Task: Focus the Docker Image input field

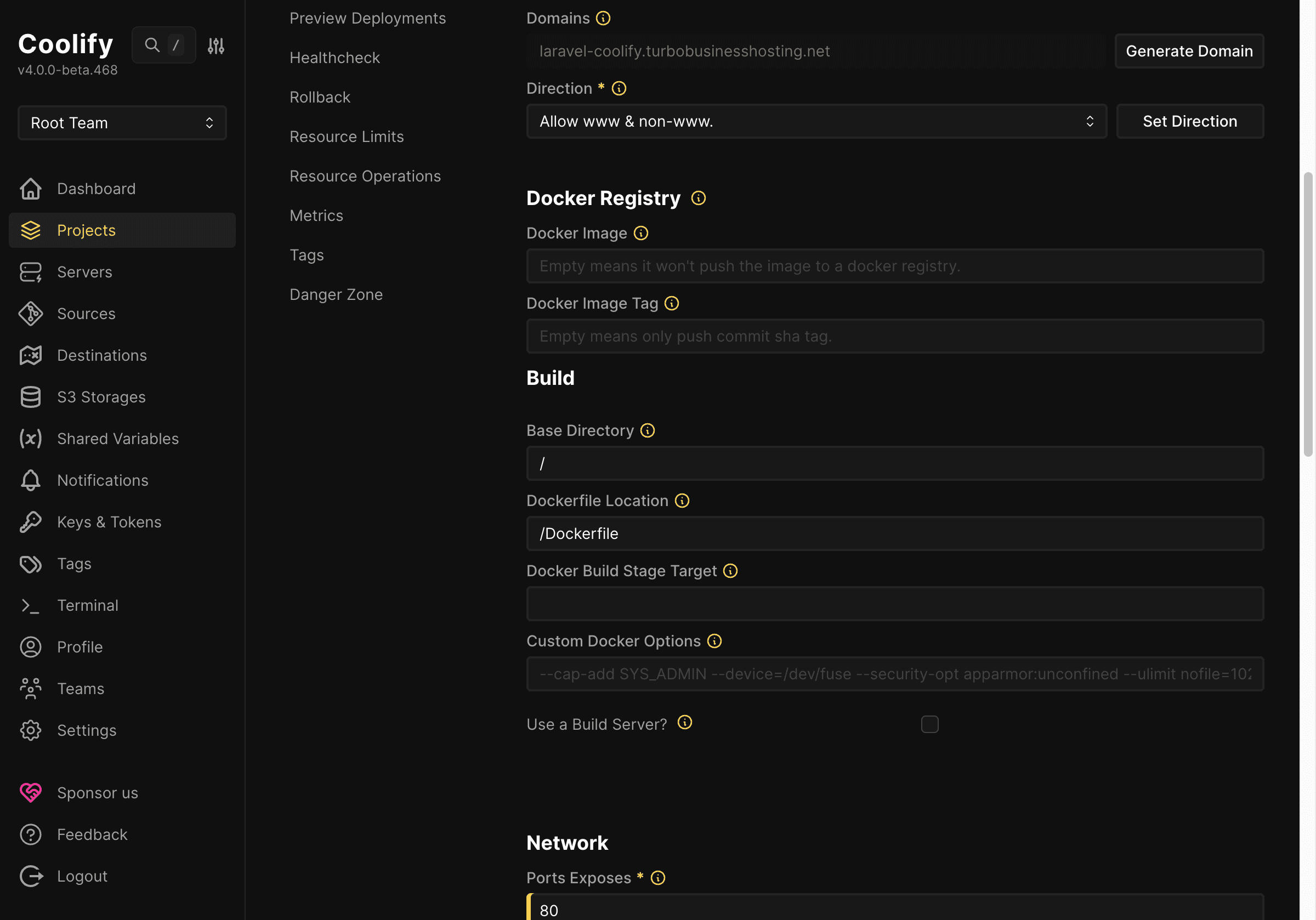Action: tap(894, 266)
